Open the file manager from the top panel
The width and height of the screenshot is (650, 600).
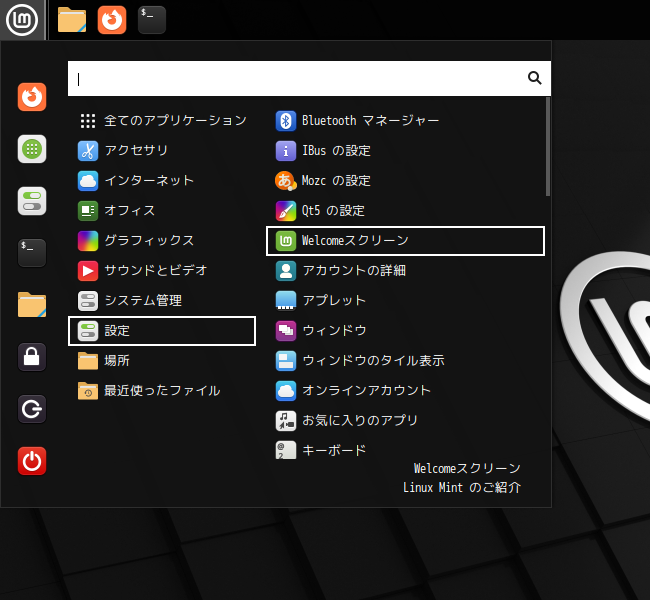(x=72, y=20)
